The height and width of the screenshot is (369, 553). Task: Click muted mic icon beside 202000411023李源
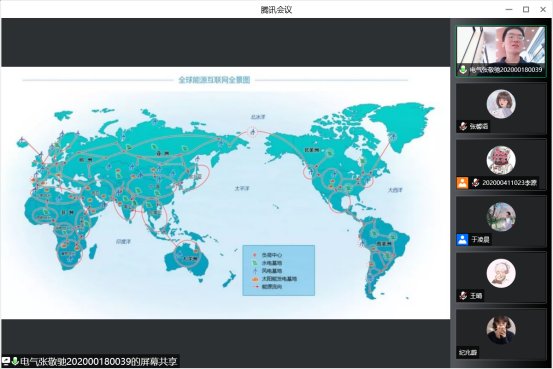click(475, 182)
